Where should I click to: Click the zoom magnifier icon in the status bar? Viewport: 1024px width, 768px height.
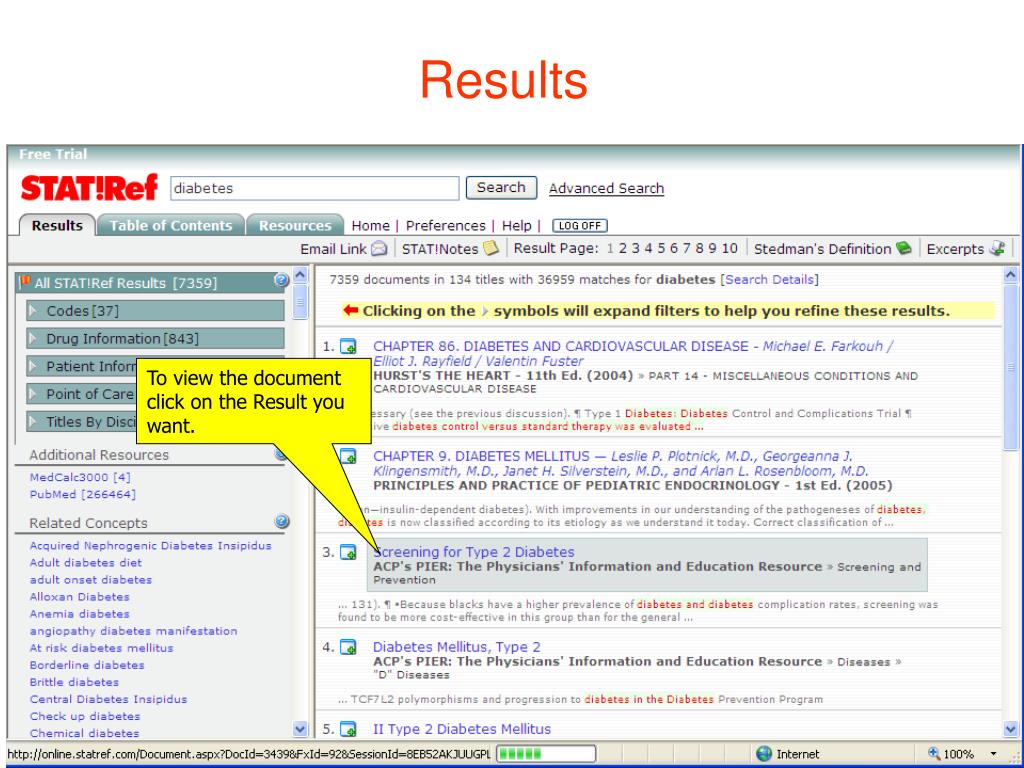pyautogui.click(x=935, y=754)
